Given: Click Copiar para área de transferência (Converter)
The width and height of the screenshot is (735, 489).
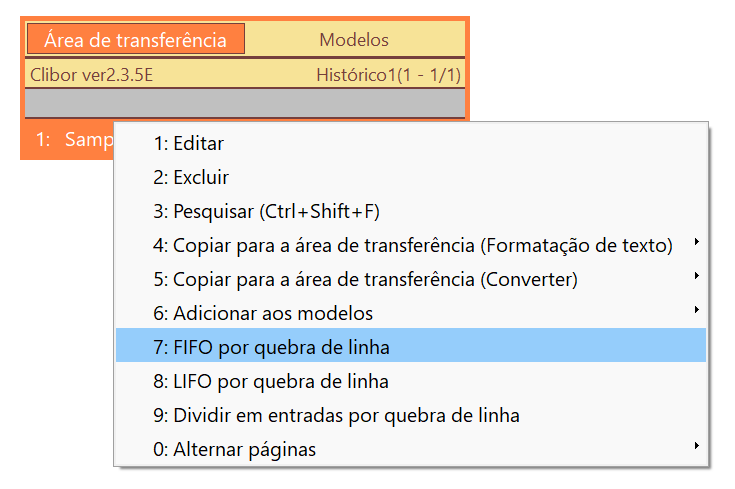Looking at the screenshot, I should pos(411,279).
